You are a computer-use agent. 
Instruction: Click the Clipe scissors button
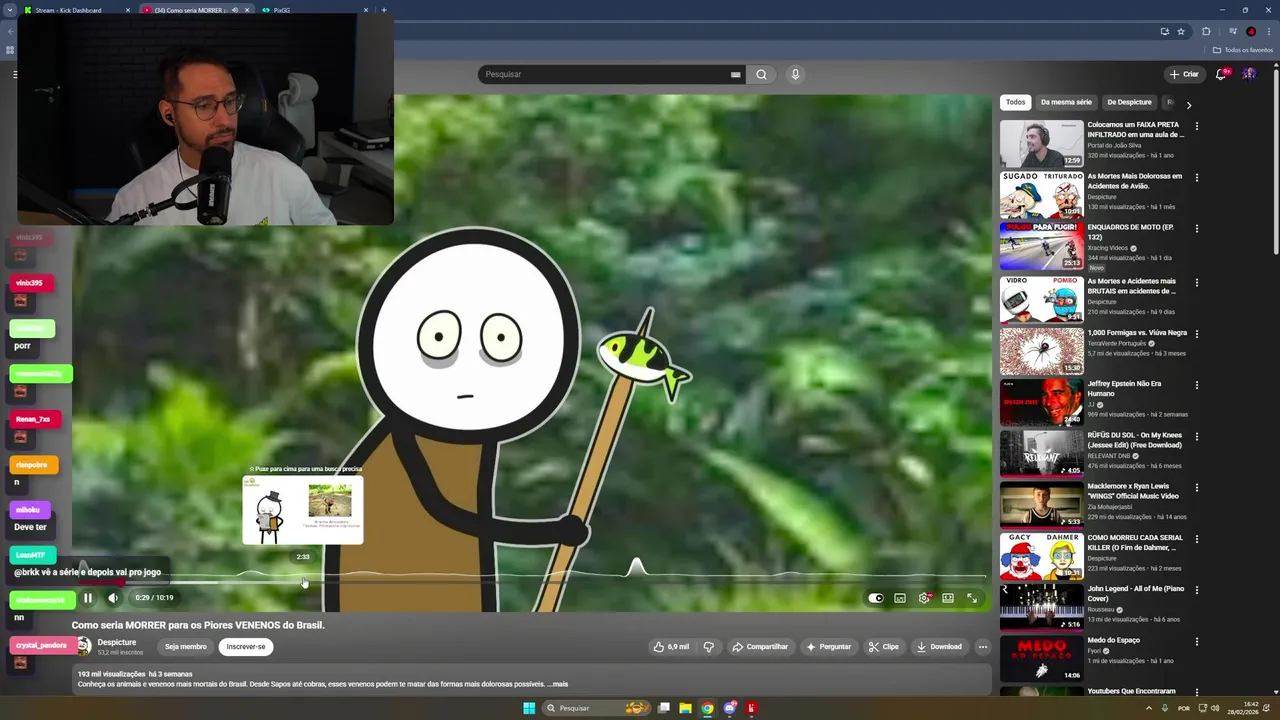[883, 647]
